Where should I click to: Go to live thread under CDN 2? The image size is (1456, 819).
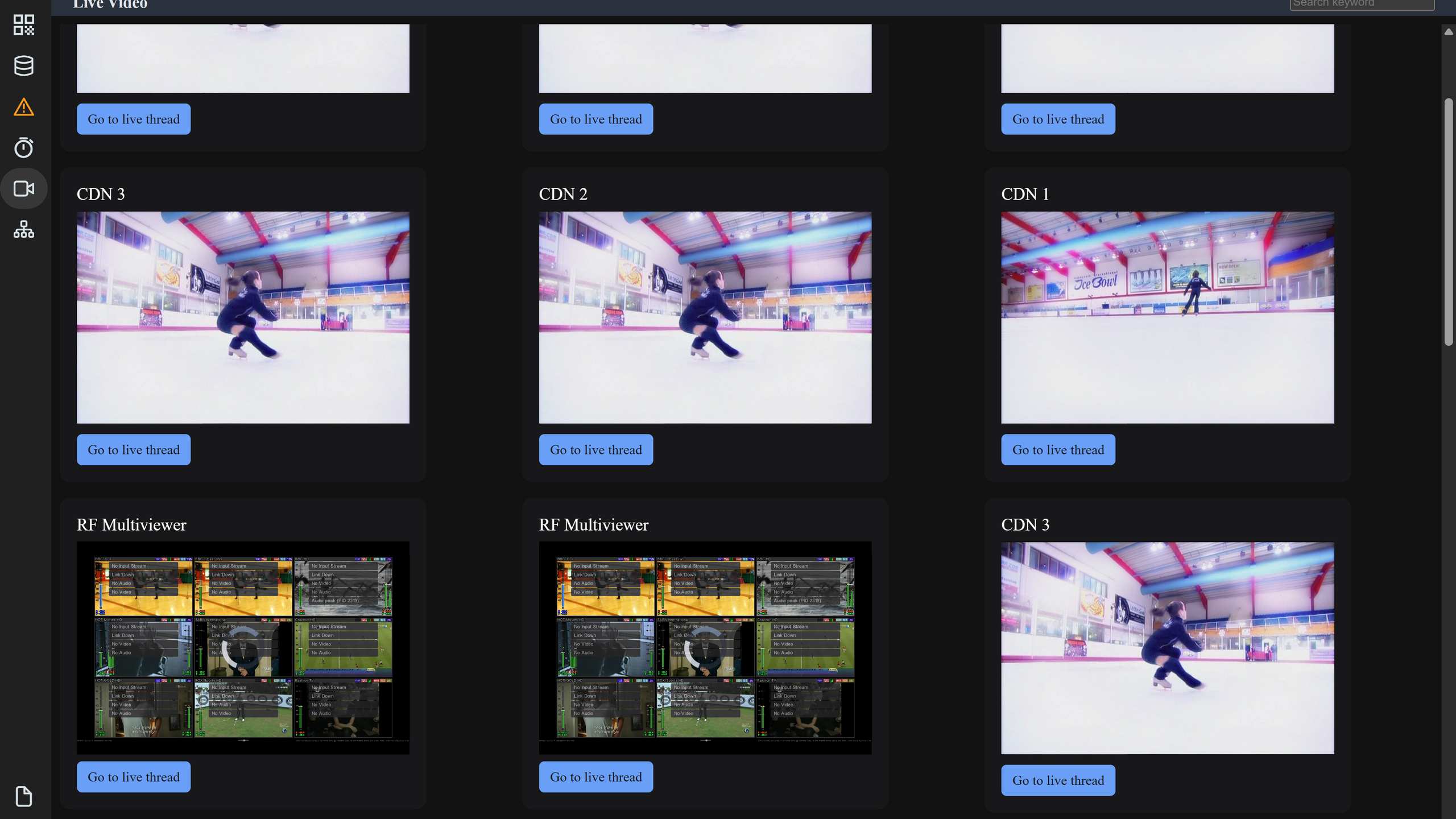pos(595,449)
